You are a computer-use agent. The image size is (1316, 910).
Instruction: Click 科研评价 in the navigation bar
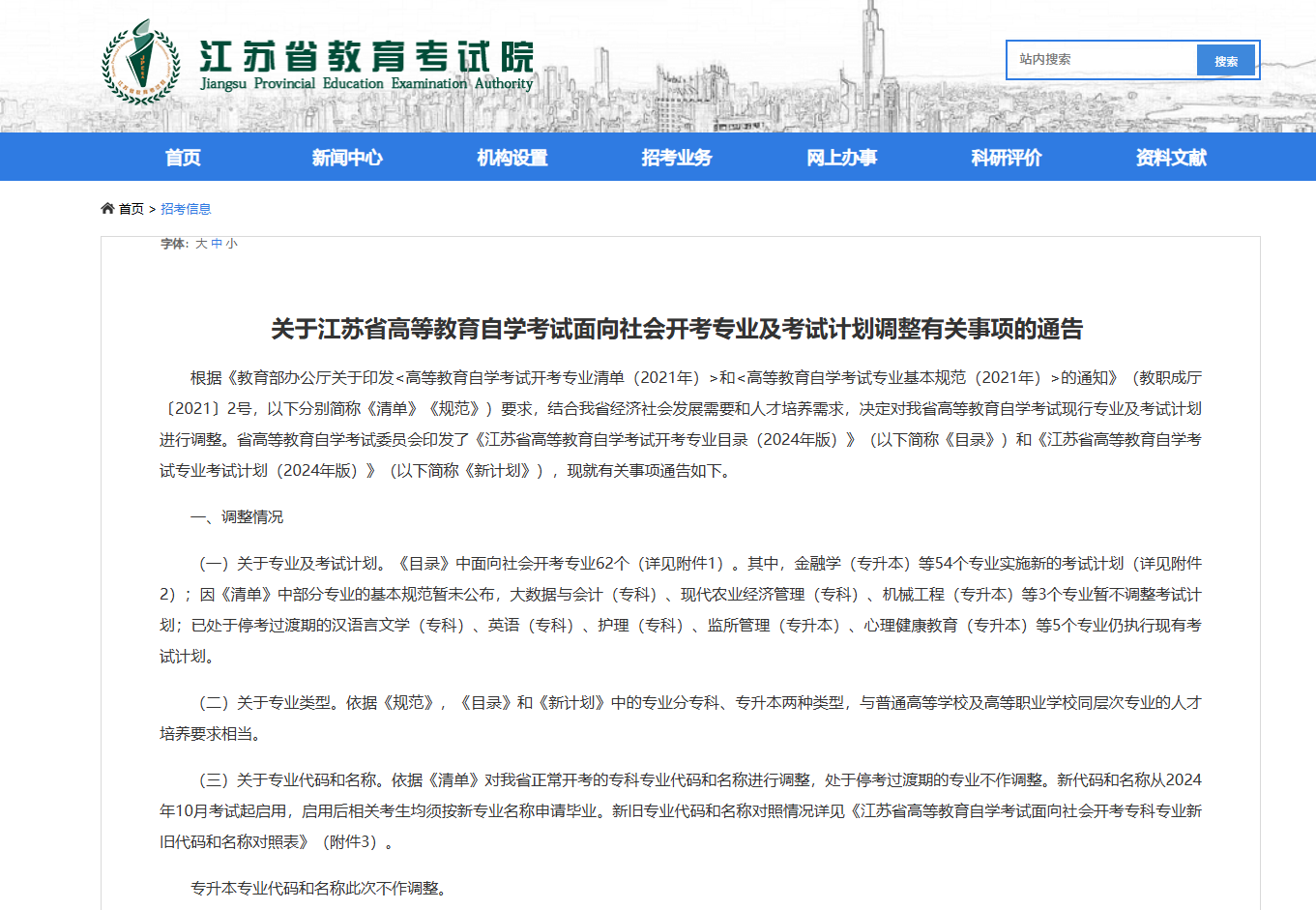1007,158
